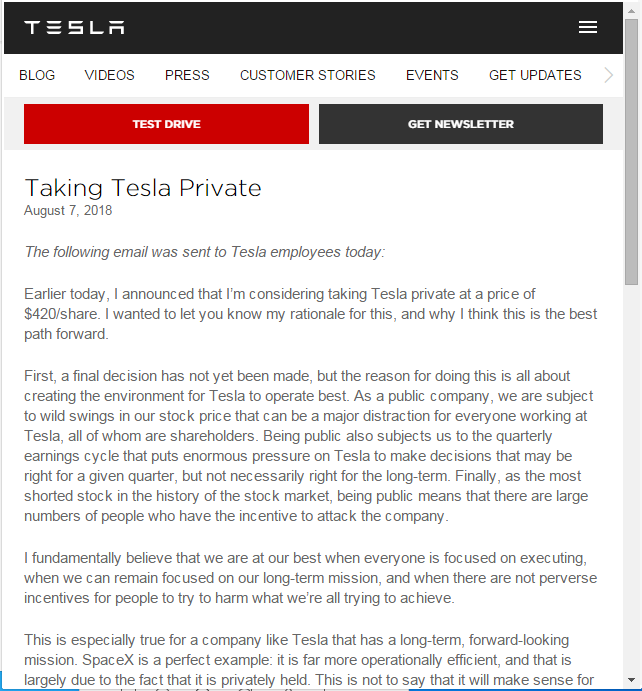Click the Tesla logo

pos(74,27)
